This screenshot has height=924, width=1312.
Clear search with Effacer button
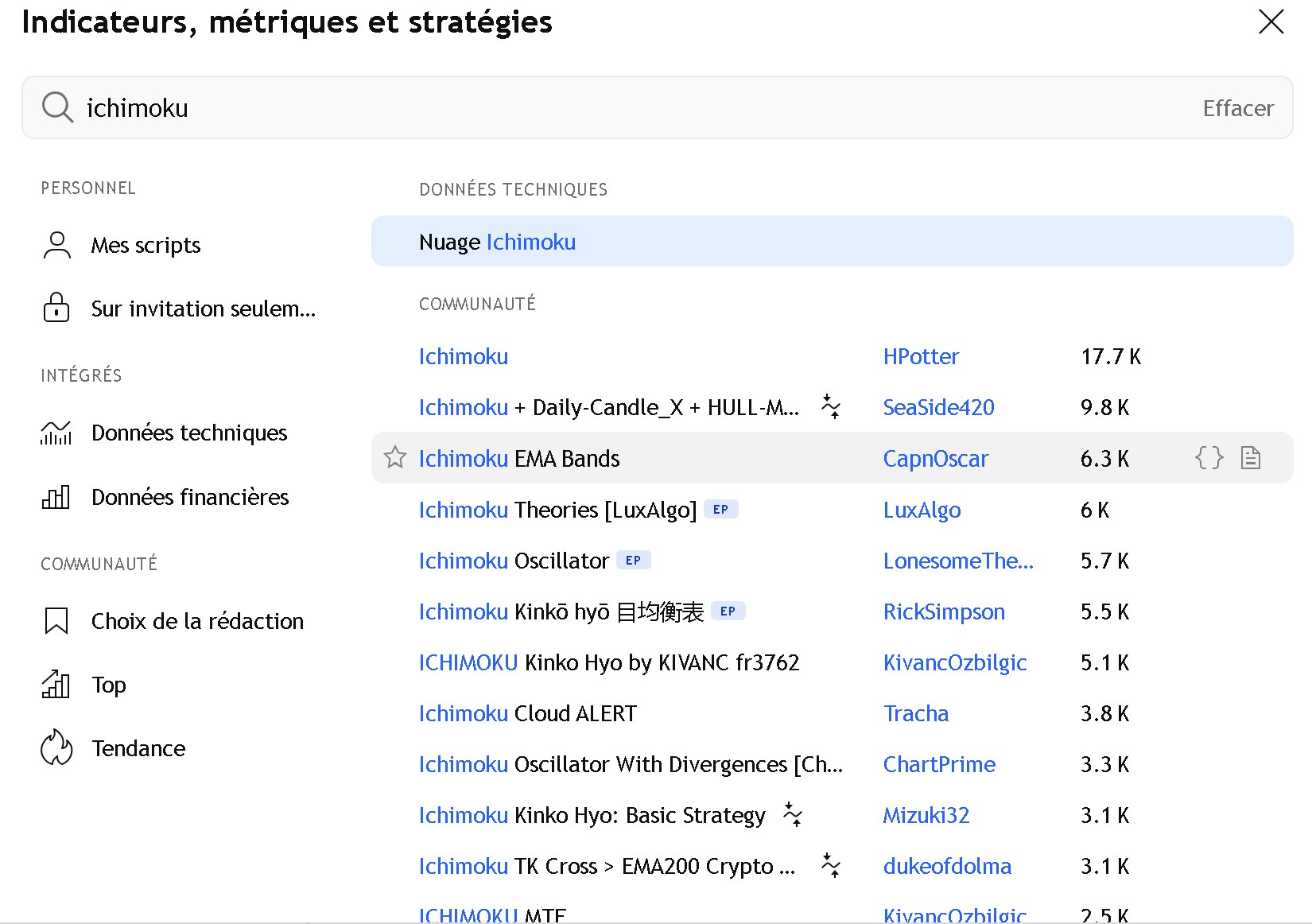1237,108
